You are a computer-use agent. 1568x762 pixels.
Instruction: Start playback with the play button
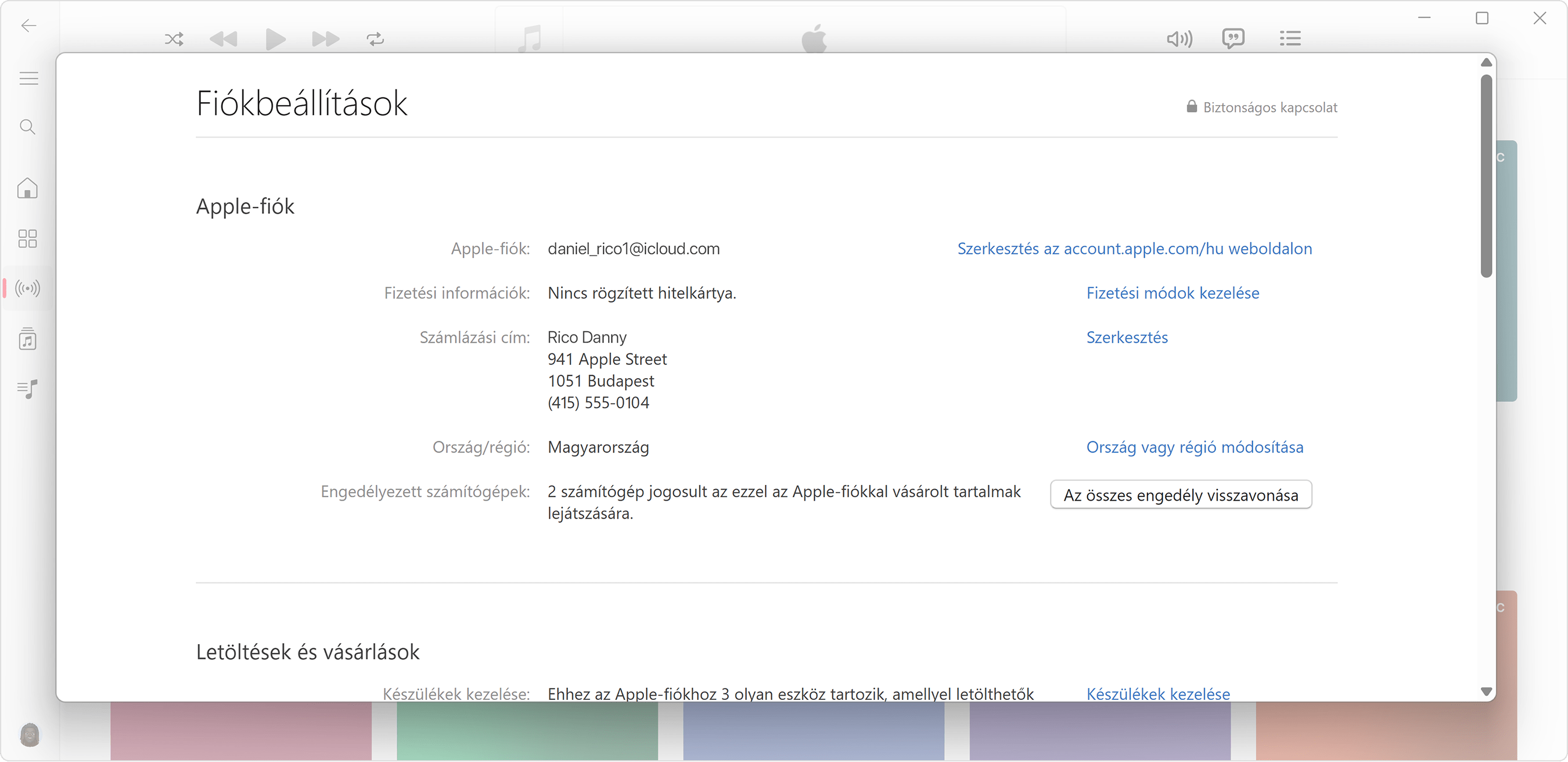(276, 39)
